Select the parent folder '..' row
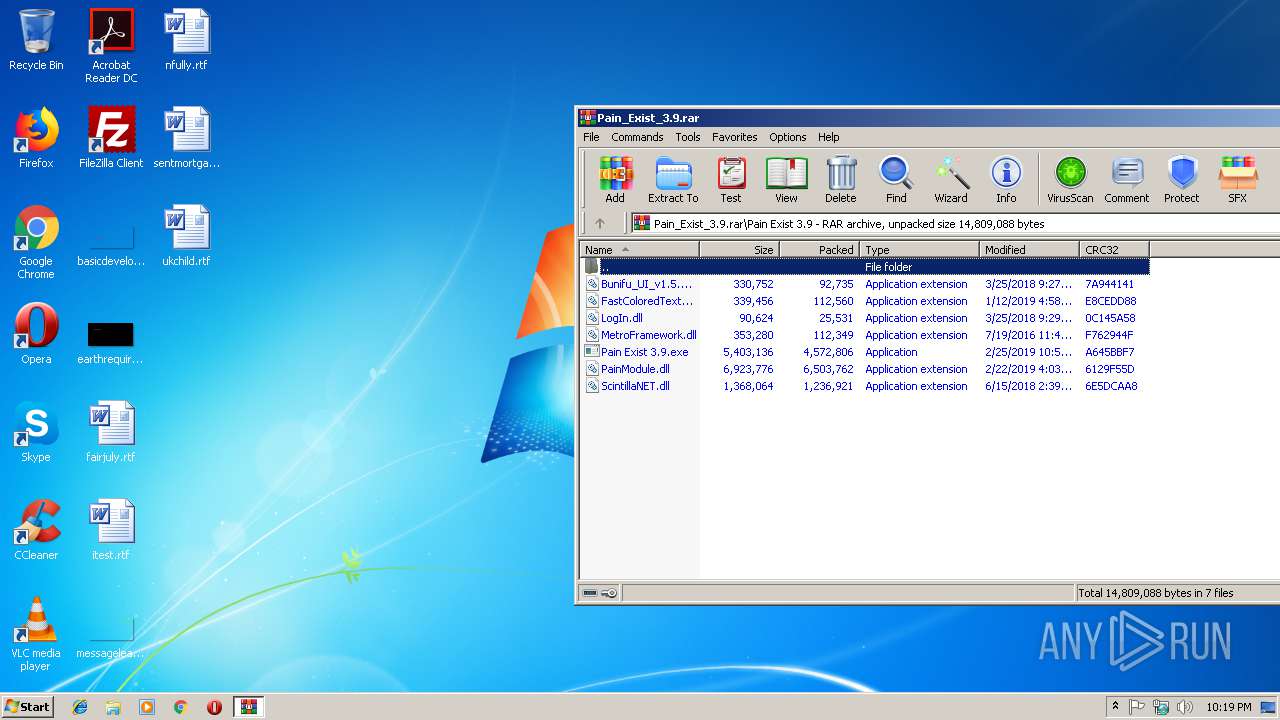Viewport: 1280px width, 720px height. click(865, 267)
